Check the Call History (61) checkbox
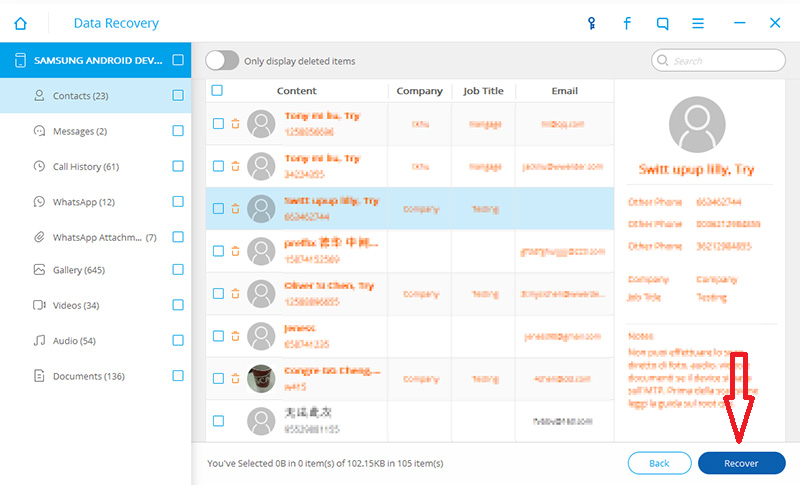 [x=178, y=166]
